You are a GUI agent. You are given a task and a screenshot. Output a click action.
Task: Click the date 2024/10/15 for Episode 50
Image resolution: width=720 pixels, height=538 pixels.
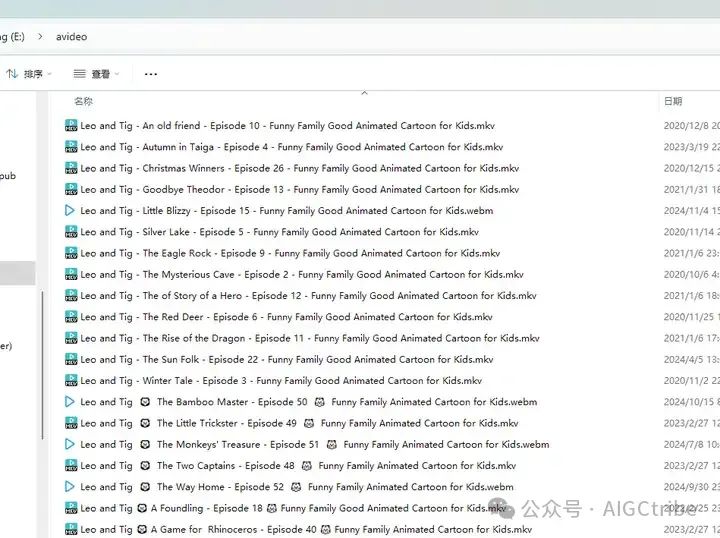tap(692, 402)
